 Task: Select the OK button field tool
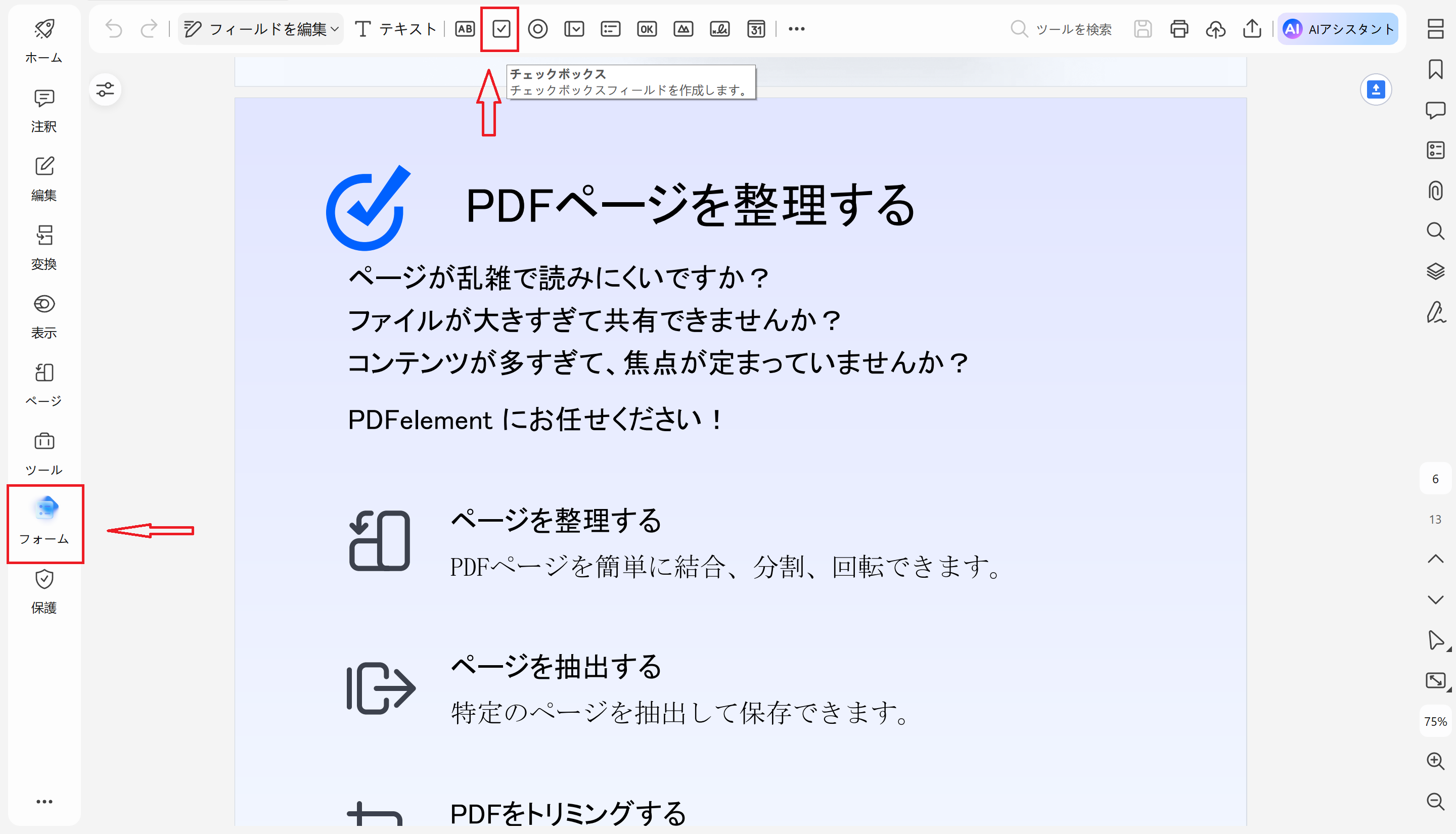tap(647, 29)
